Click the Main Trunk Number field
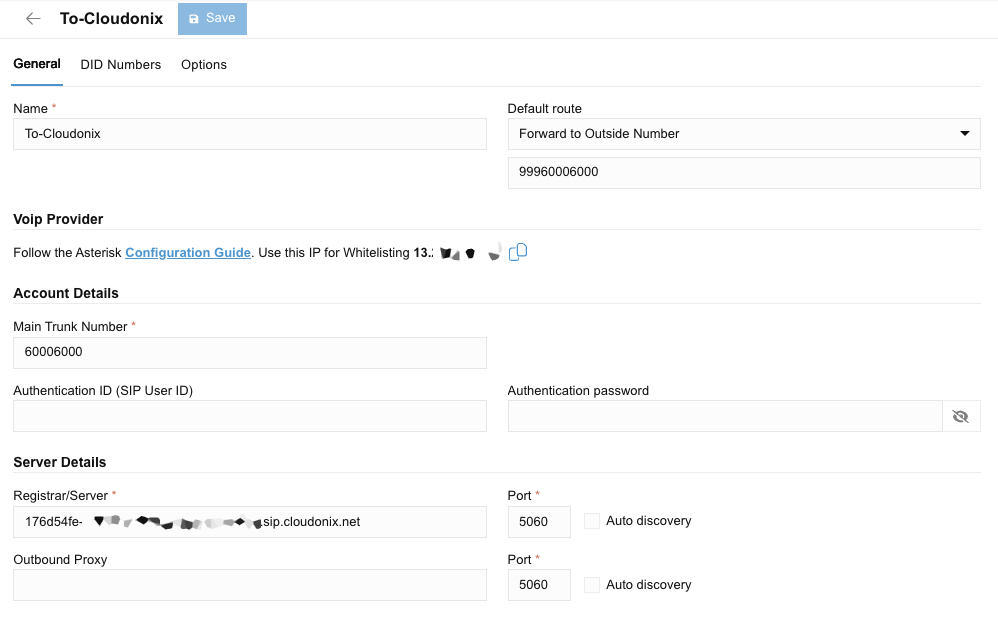 249,353
